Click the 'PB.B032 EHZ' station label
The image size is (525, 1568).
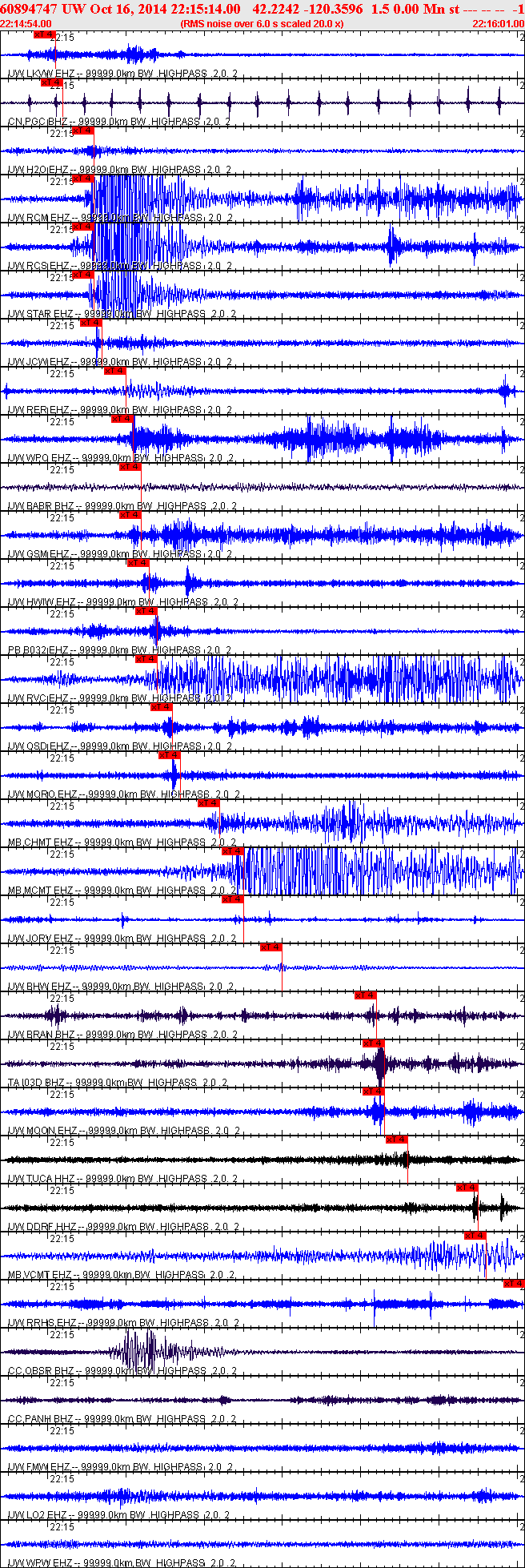(38, 650)
